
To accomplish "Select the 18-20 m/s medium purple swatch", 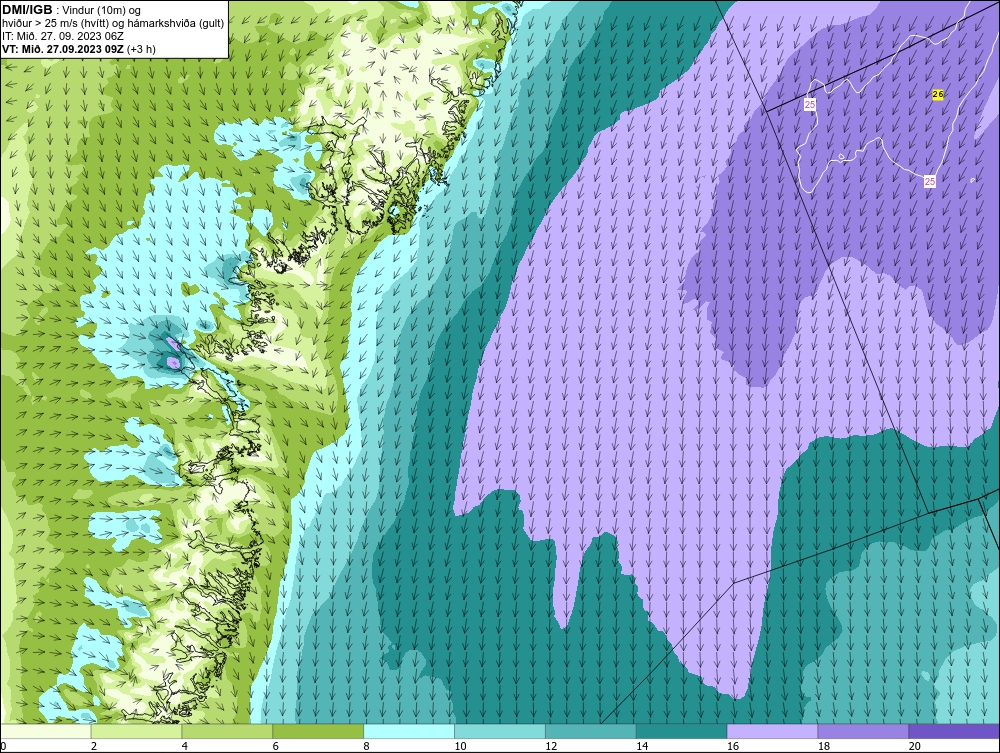I will 864,731.
